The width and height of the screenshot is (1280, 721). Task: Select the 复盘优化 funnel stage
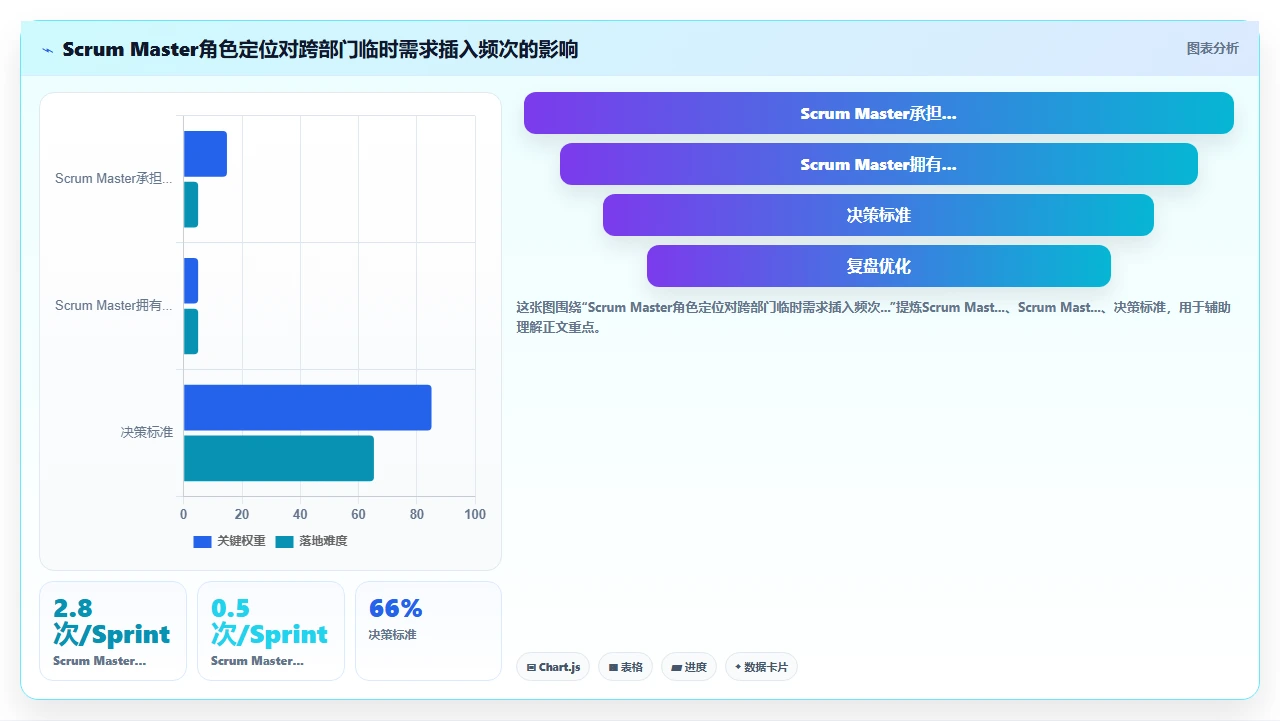[878, 266]
